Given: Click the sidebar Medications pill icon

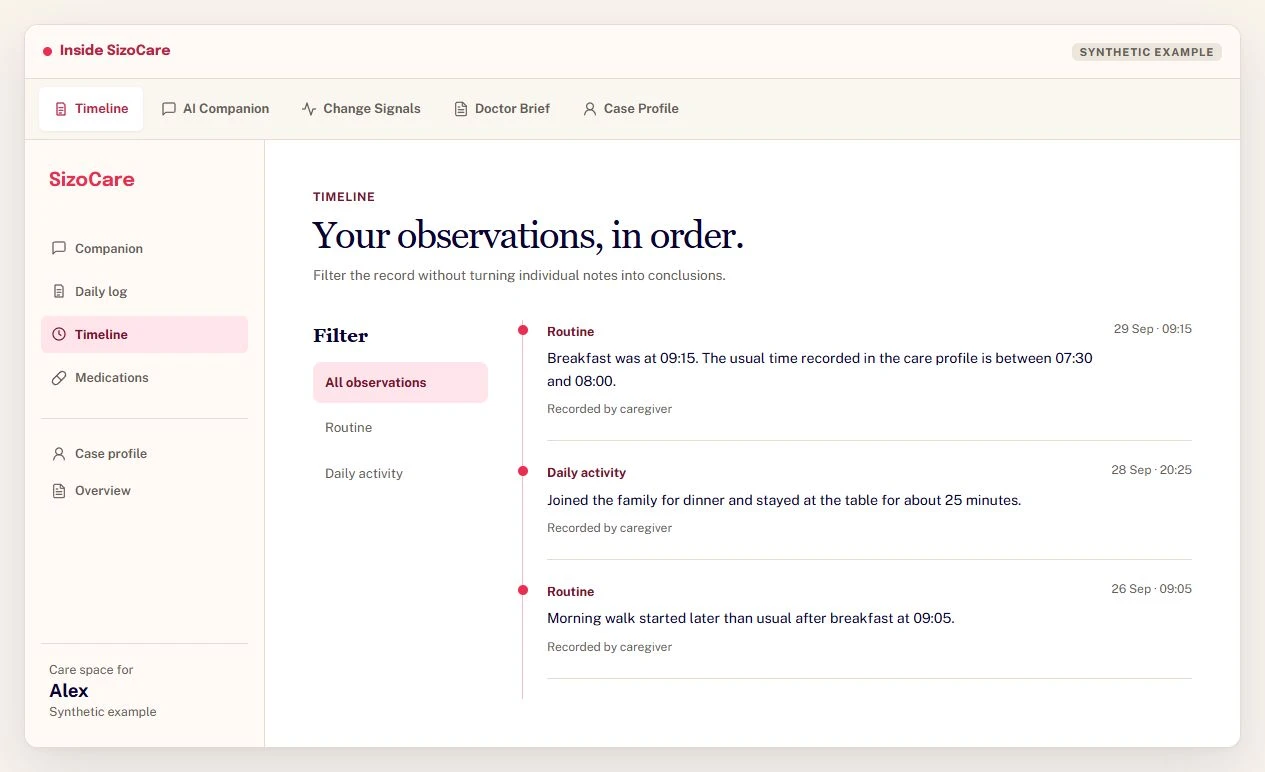Looking at the screenshot, I should [59, 377].
